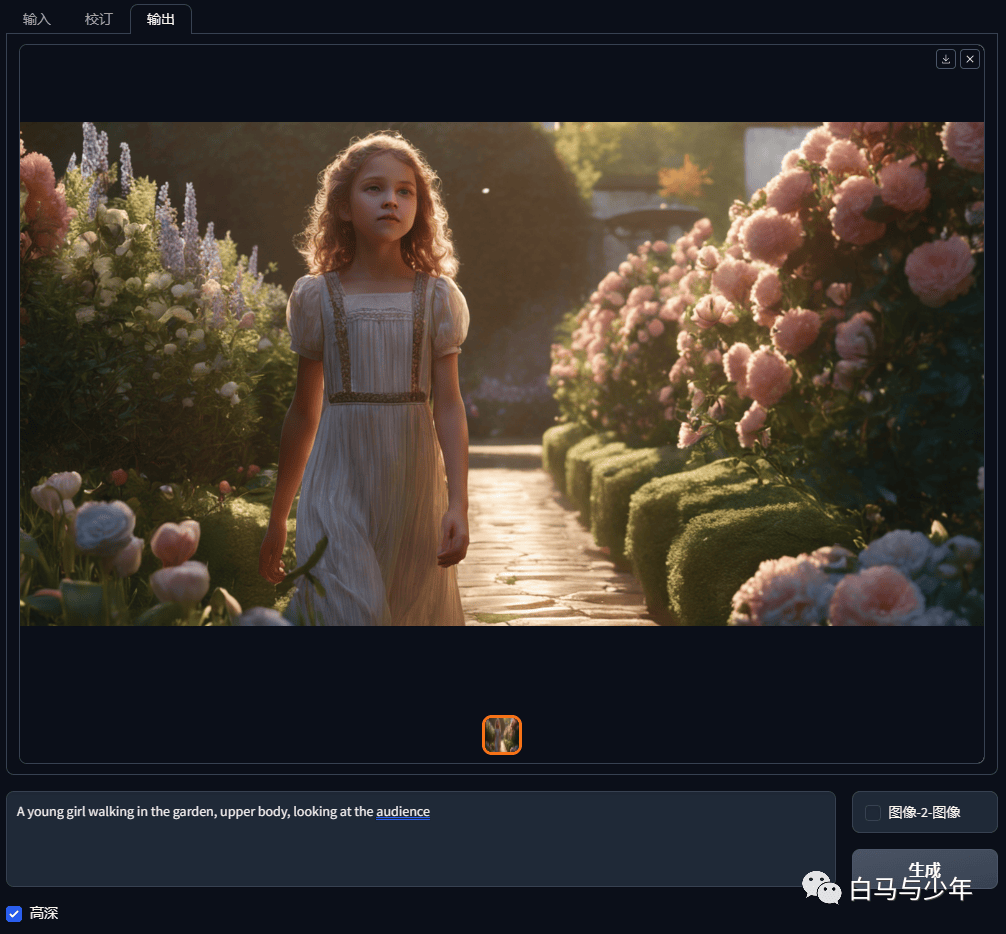Click the girl's white dress in output
Viewport: 1006px width, 934px height.
coord(377,449)
